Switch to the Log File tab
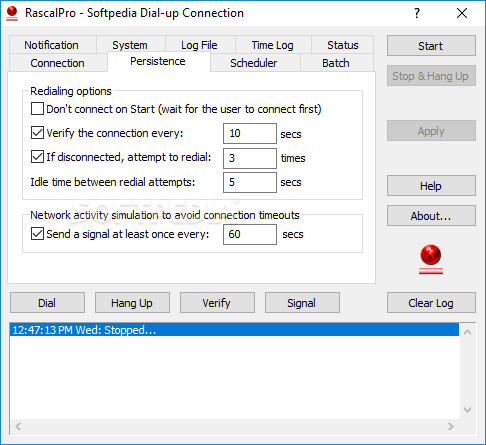Image resolution: width=486 pixels, height=445 pixels. point(199,45)
